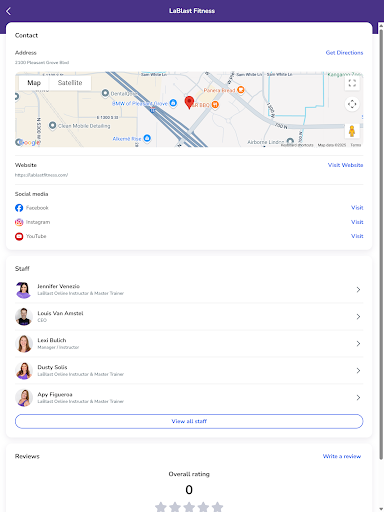The width and height of the screenshot is (384, 512).
Task: Click the map camera controls button
Action: tap(352, 104)
